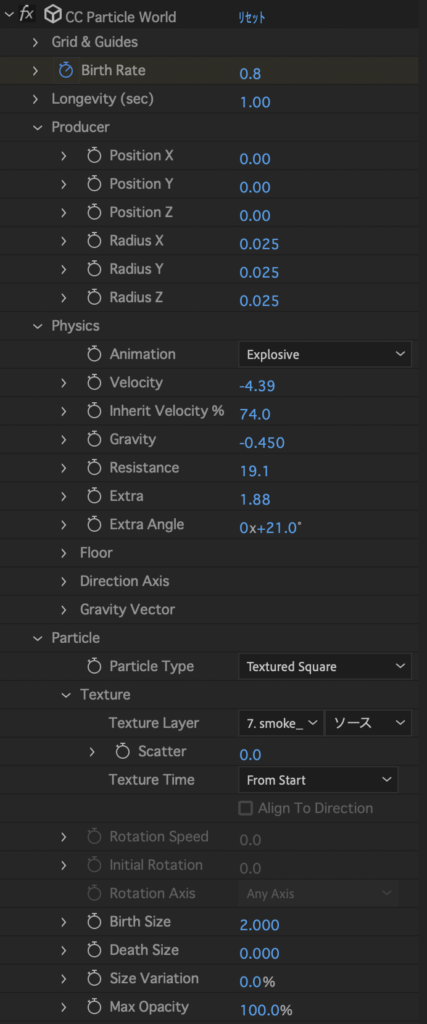Collapse the Producer section
Screen dimensions: 427x1024
(36, 127)
